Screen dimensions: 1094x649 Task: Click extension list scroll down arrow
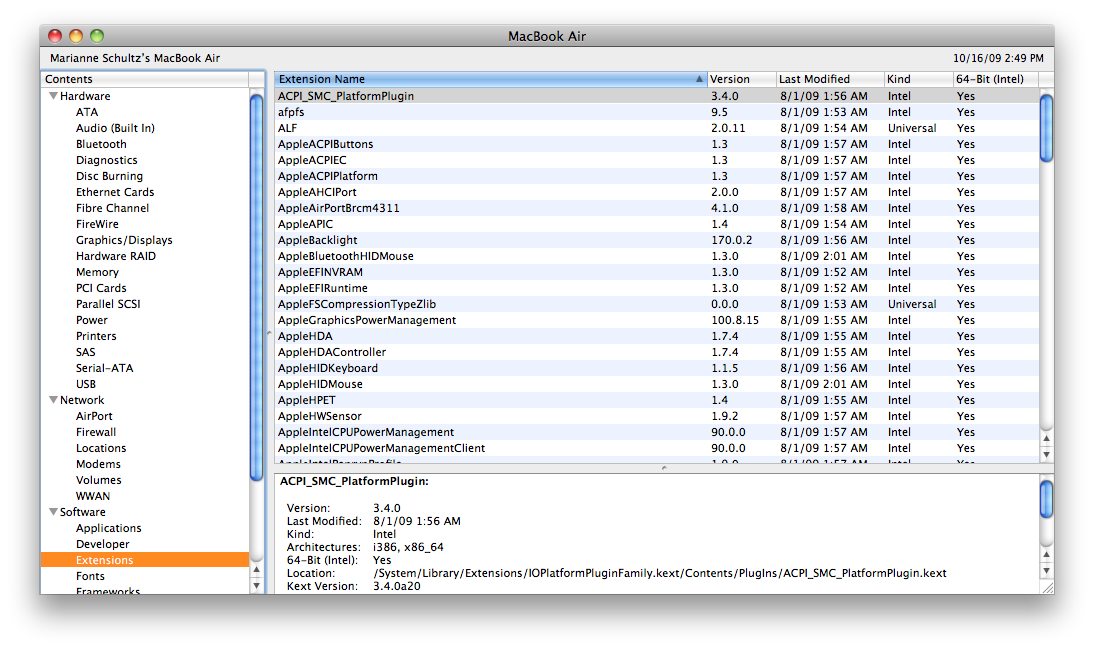point(1047,454)
